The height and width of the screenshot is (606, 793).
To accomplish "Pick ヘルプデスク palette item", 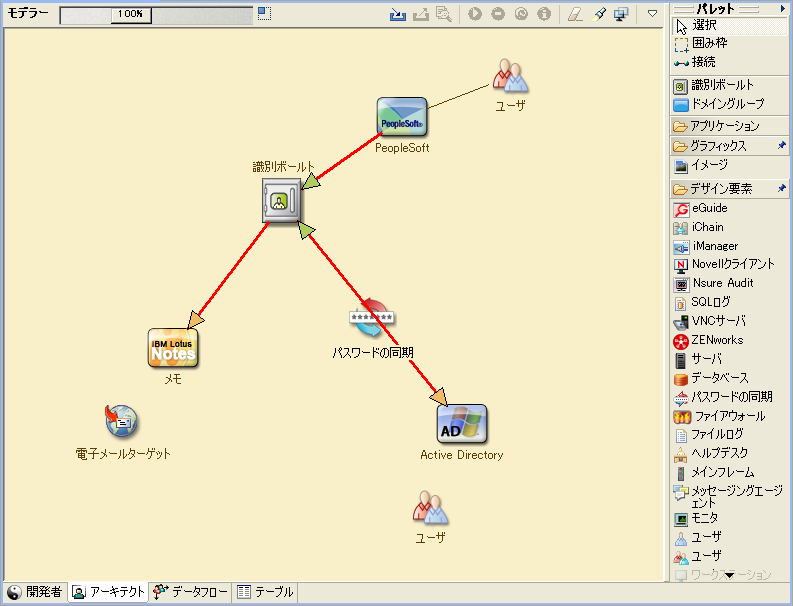I will pos(730,453).
